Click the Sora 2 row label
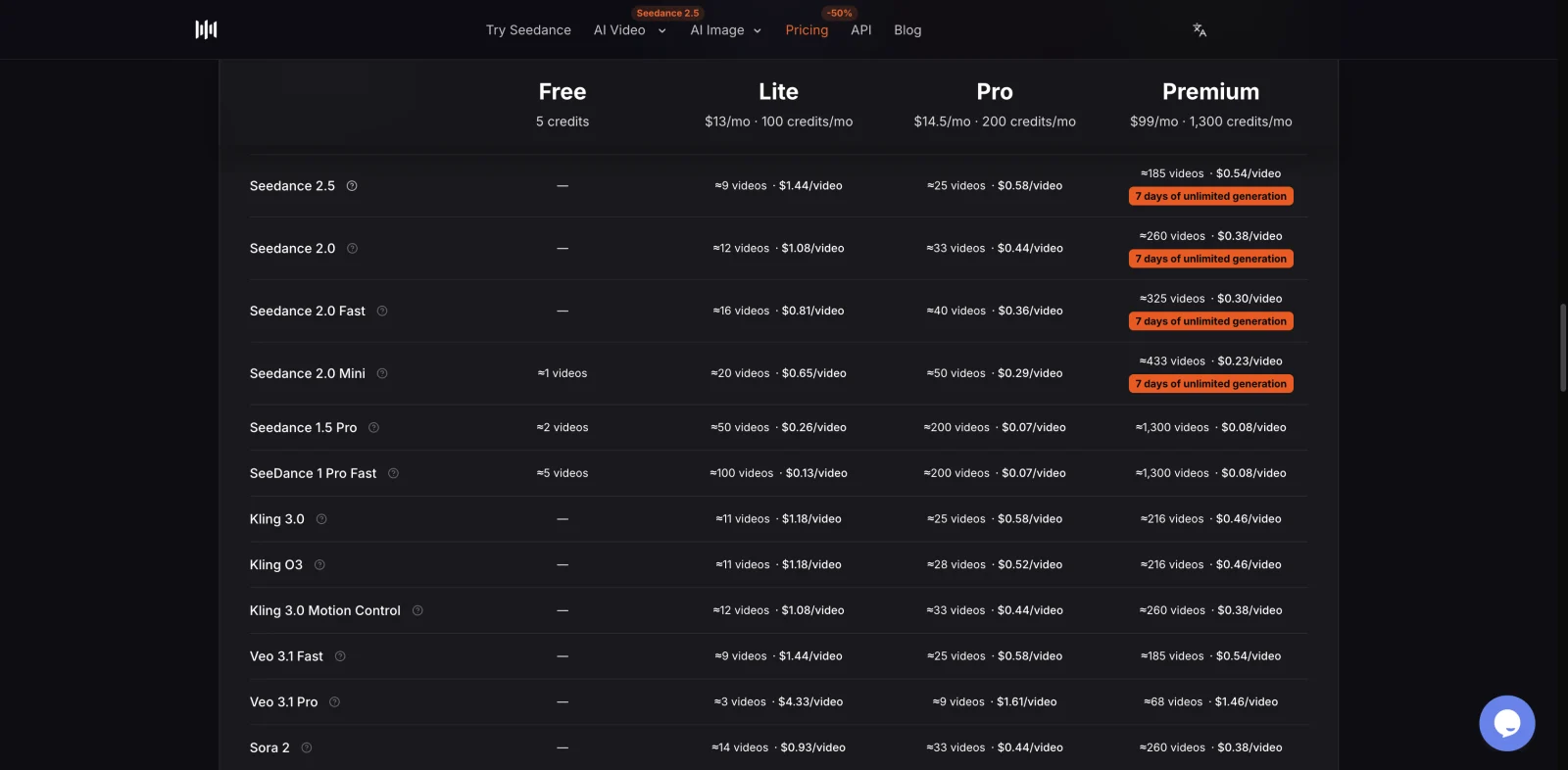 tap(269, 747)
